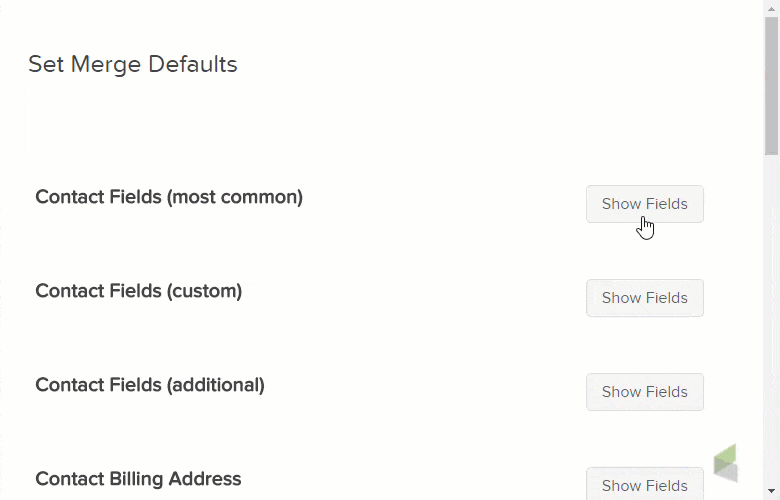780x500 pixels.
Task: Click the Contact Billing Address label
Action: click(x=138, y=479)
